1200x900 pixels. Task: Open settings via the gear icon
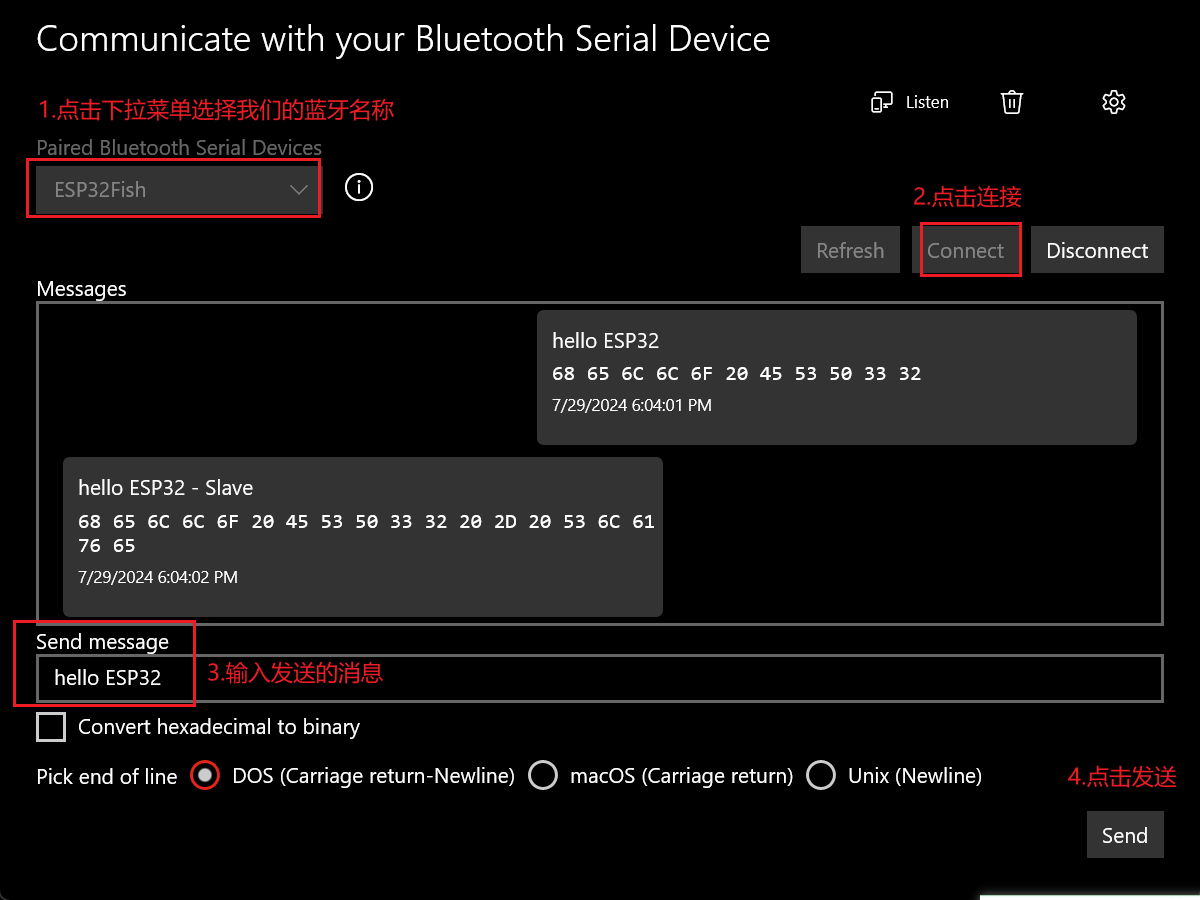pos(1114,102)
